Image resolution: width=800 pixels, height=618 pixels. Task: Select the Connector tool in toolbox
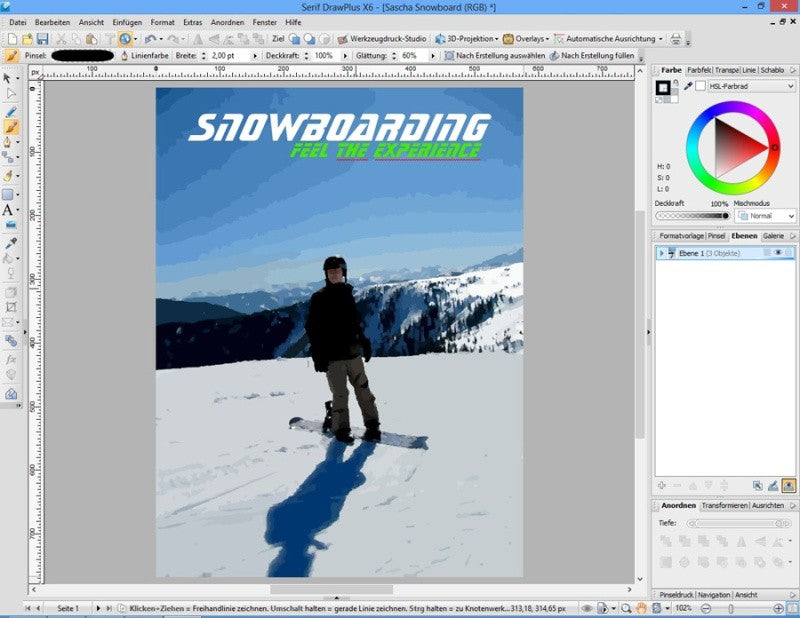point(8,158)
